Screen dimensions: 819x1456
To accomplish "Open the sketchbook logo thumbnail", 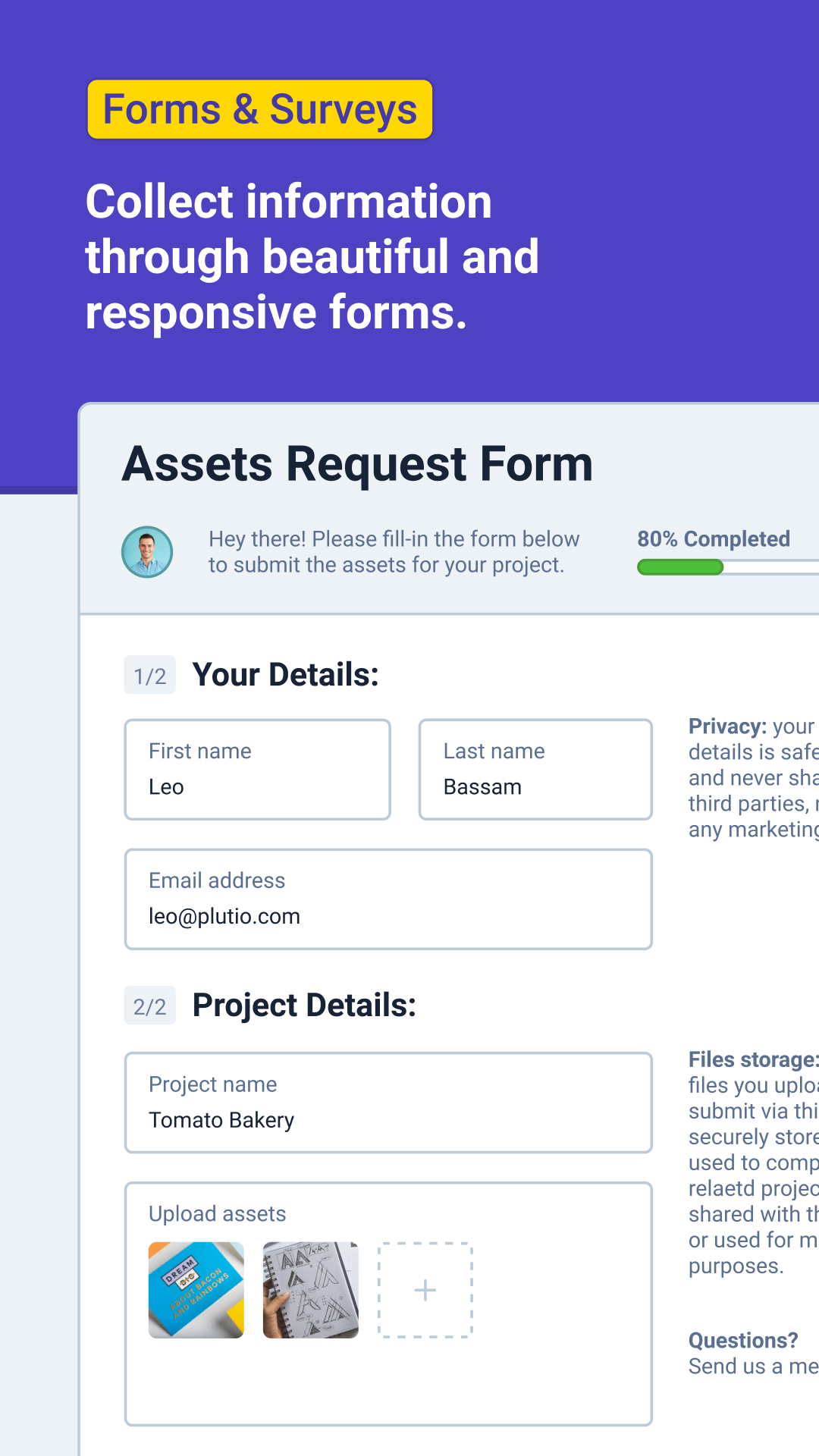I will click(x=311, y=1290).
